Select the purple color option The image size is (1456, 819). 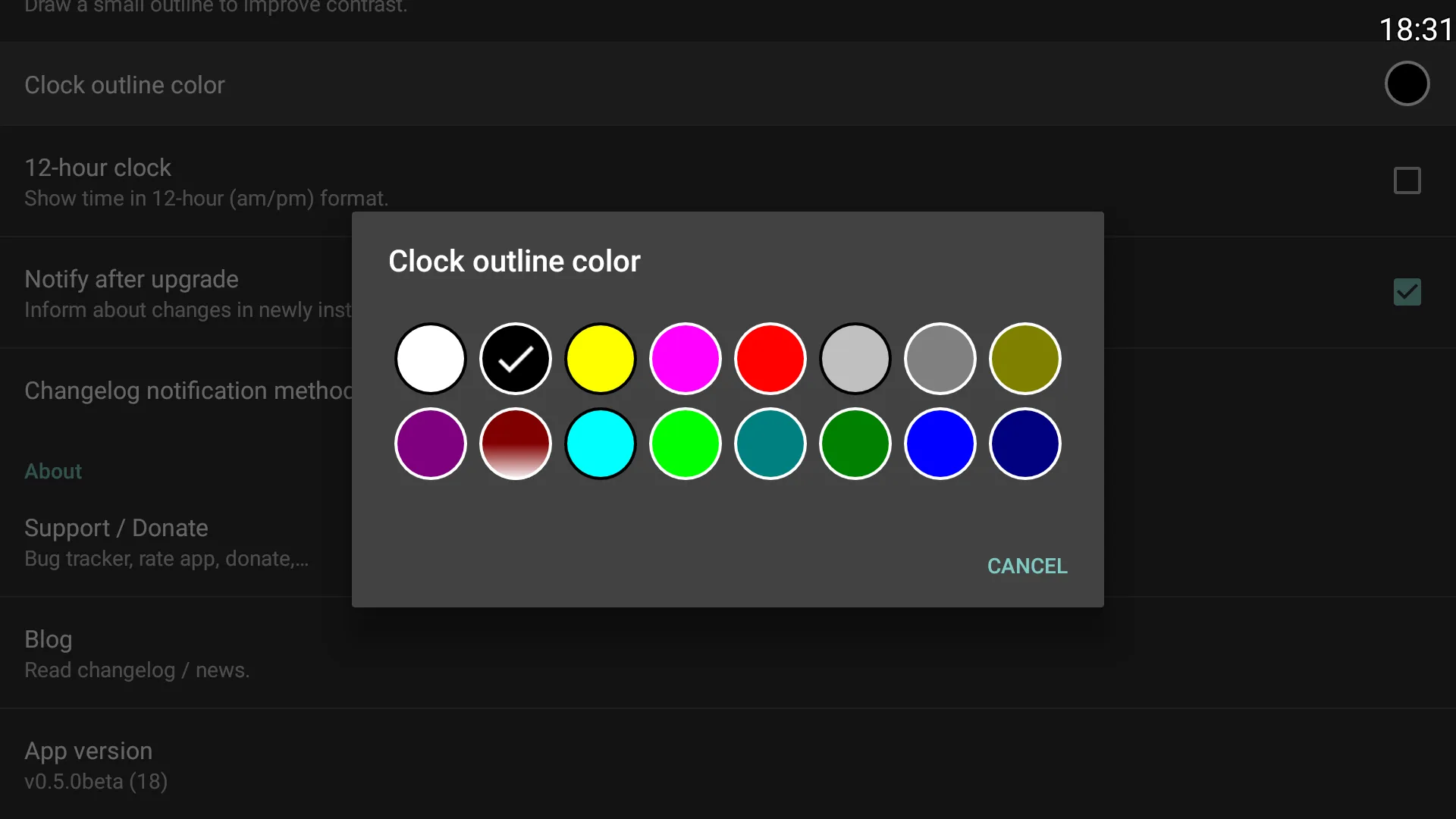(430, 443)
